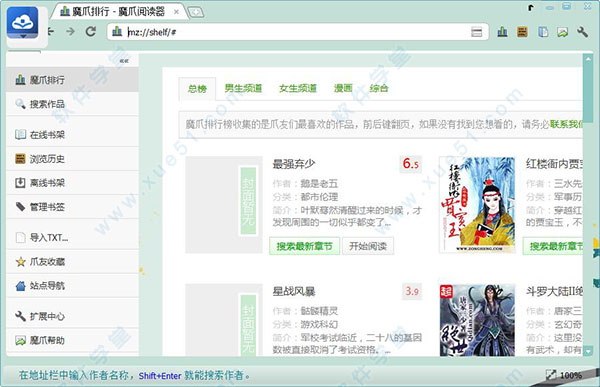Open ranking chart icon in top toolbar
Image resolution: width=600 pixels, height=387 pixels.
502,32
